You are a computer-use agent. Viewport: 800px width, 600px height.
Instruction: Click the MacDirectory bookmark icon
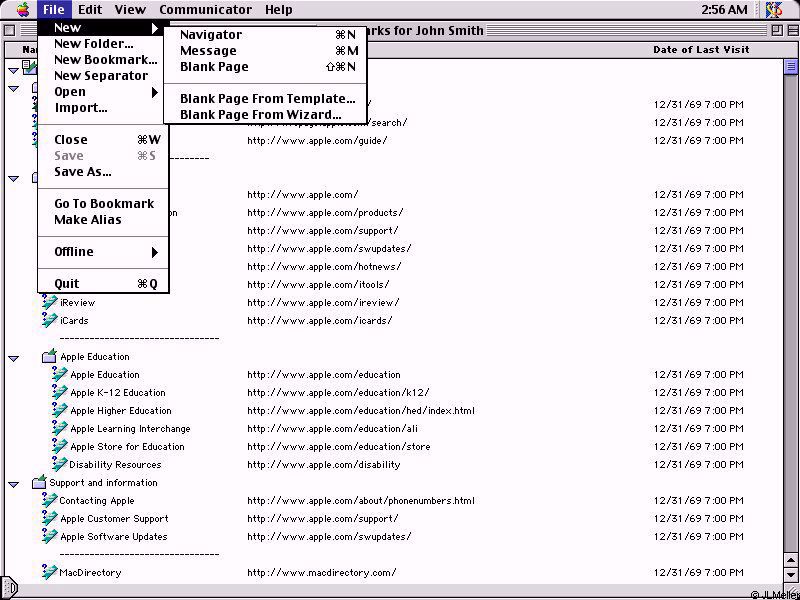pos(49,572)
